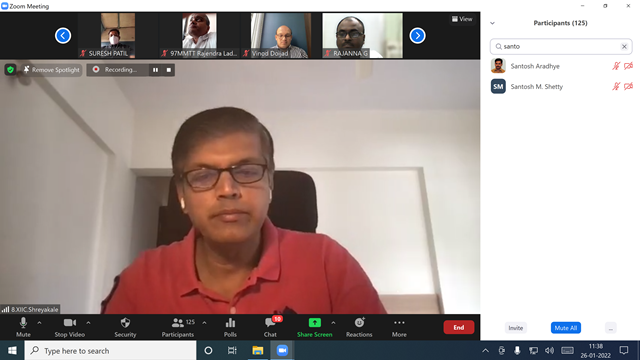640x360 pixels.
Task: Open the View layout menu
Action: coord(462,19)
